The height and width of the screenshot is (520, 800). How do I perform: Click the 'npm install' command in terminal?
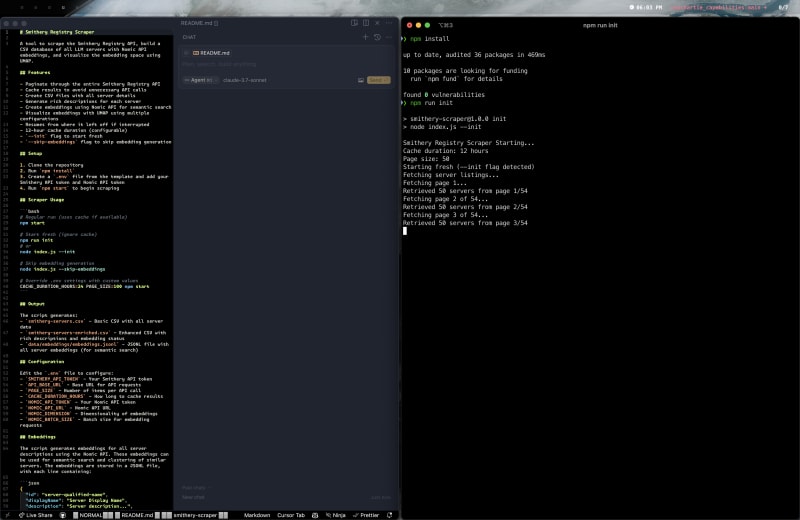(x=430, y=39)
